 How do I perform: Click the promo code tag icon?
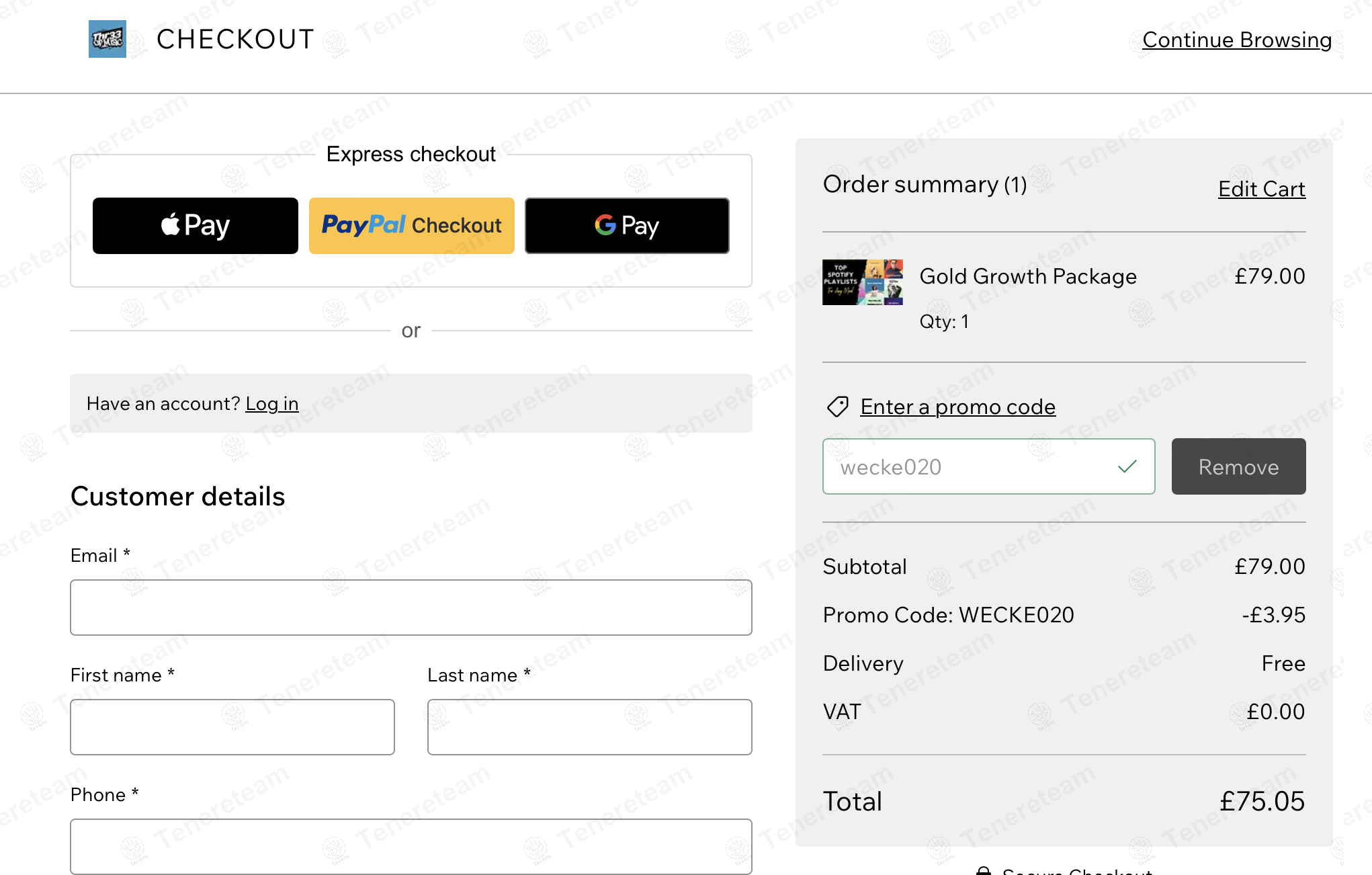coord(837,407)
